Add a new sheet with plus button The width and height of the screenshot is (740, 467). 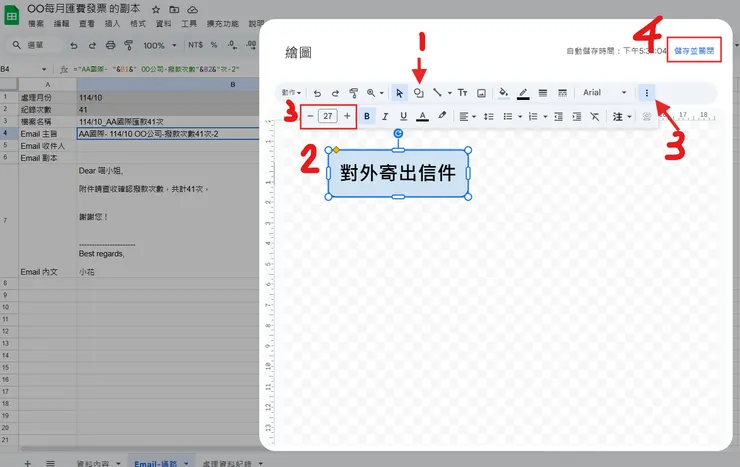pyautogui.click(x=27, y=463)
